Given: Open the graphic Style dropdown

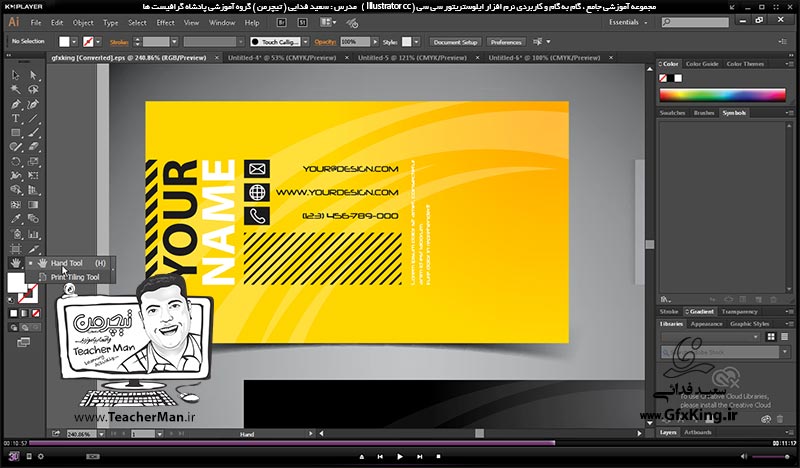Looking at the screenshot, I should point(416,42).
